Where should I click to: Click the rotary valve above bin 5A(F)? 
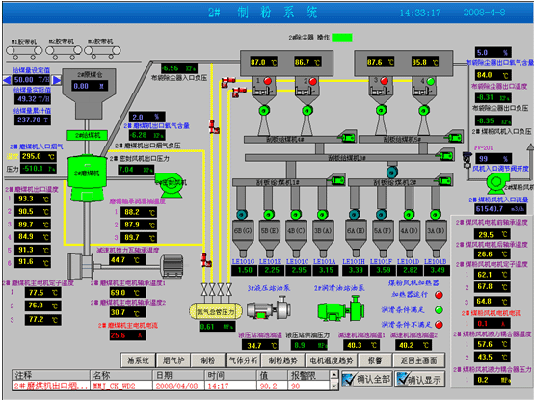click(381, 214)
